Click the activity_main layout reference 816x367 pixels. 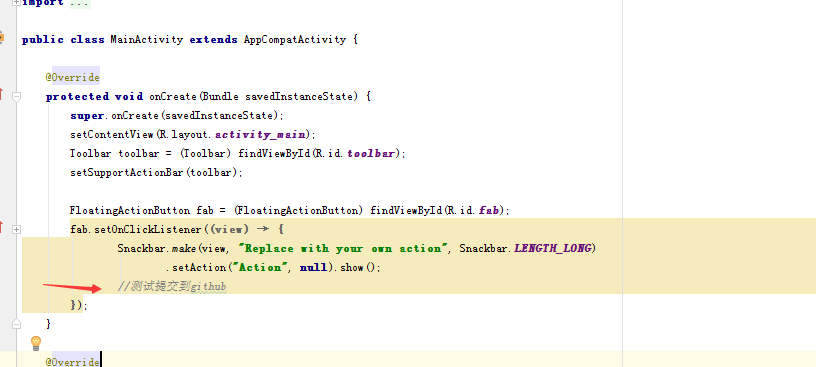tap(260, 134)
